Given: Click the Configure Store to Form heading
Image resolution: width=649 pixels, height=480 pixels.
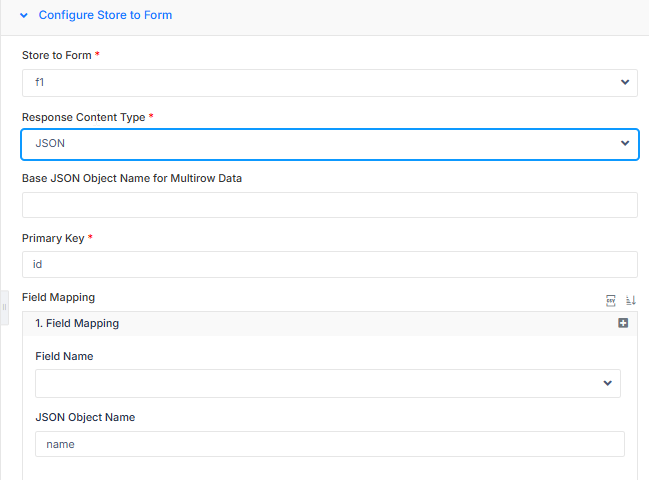Looking at the screenshot, I should (x=105, y=16).
